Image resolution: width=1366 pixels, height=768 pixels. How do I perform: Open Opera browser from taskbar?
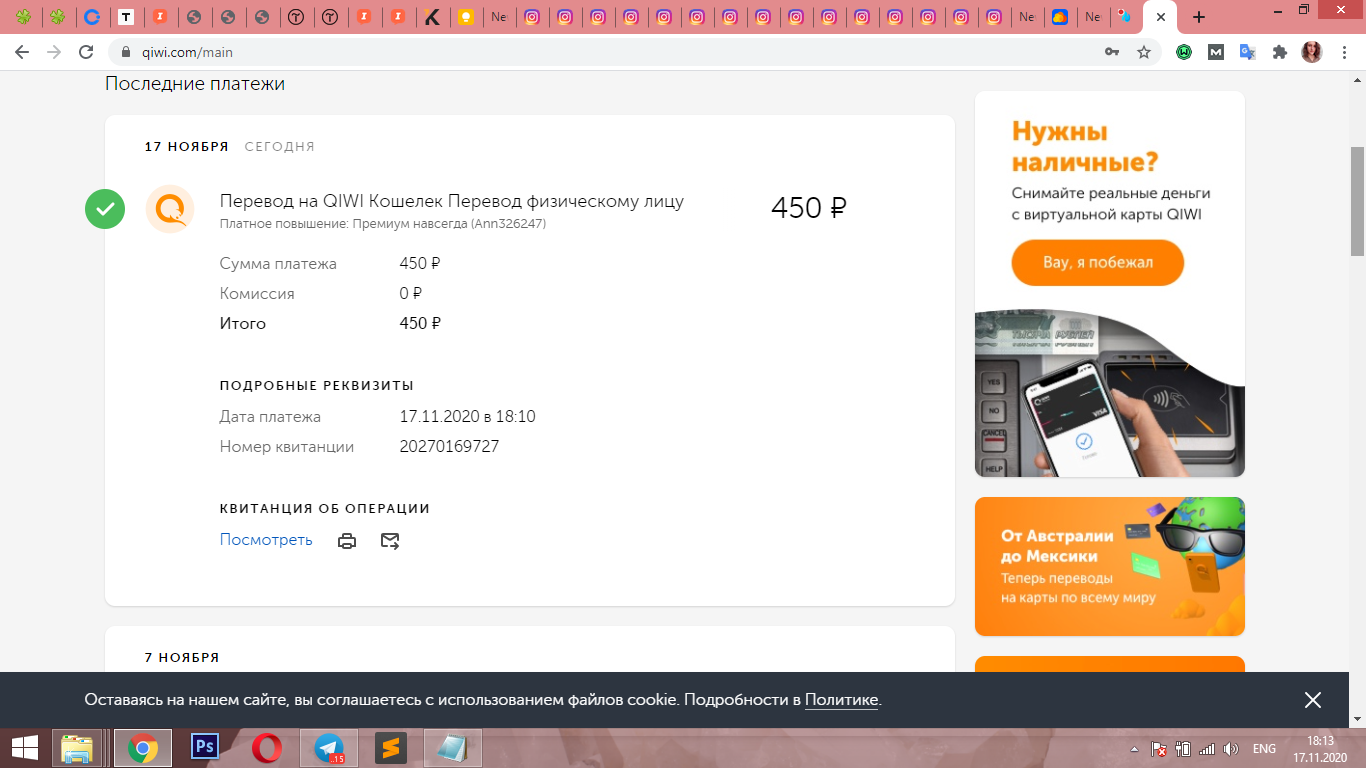coord(267,748)
